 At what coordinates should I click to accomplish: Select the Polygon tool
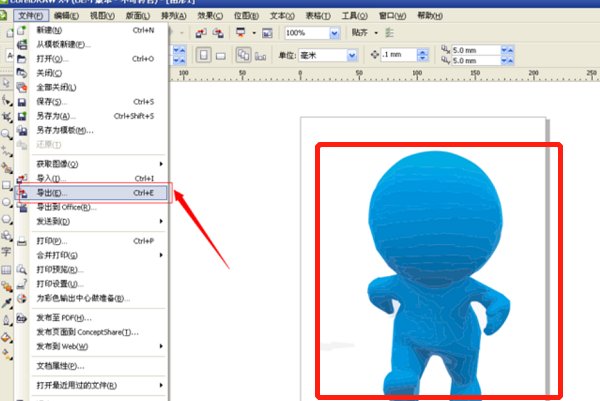pos(6,219)
